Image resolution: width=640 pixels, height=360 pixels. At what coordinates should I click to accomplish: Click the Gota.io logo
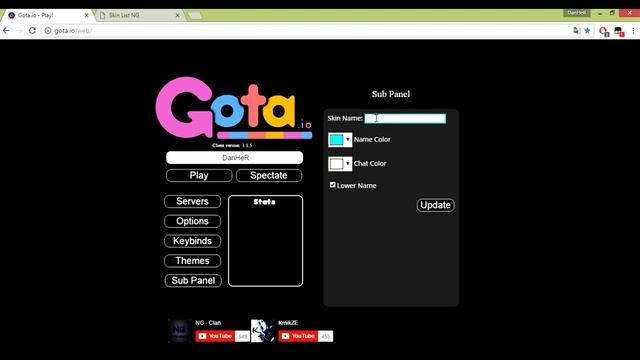tap(234, 108)
